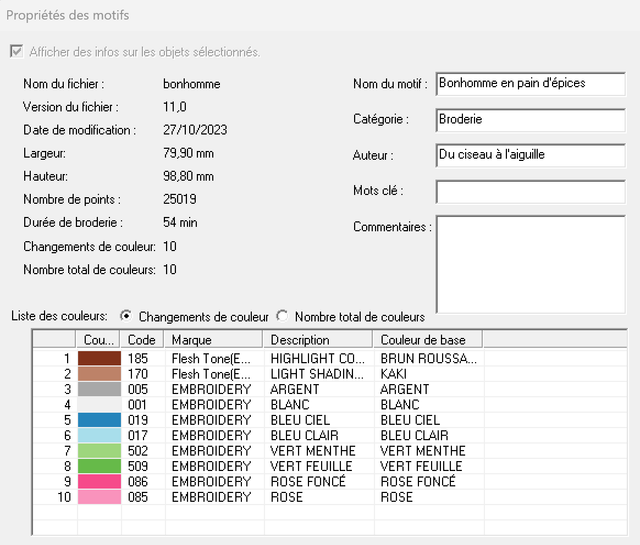Click the brown color swatch in row 1
This screenshot has height=545, width=640.
[x=98, y=358]
